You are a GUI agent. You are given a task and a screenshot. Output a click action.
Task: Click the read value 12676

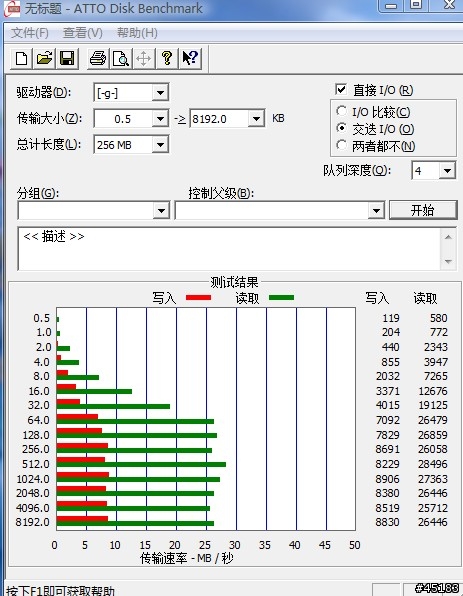coord(433,391)
